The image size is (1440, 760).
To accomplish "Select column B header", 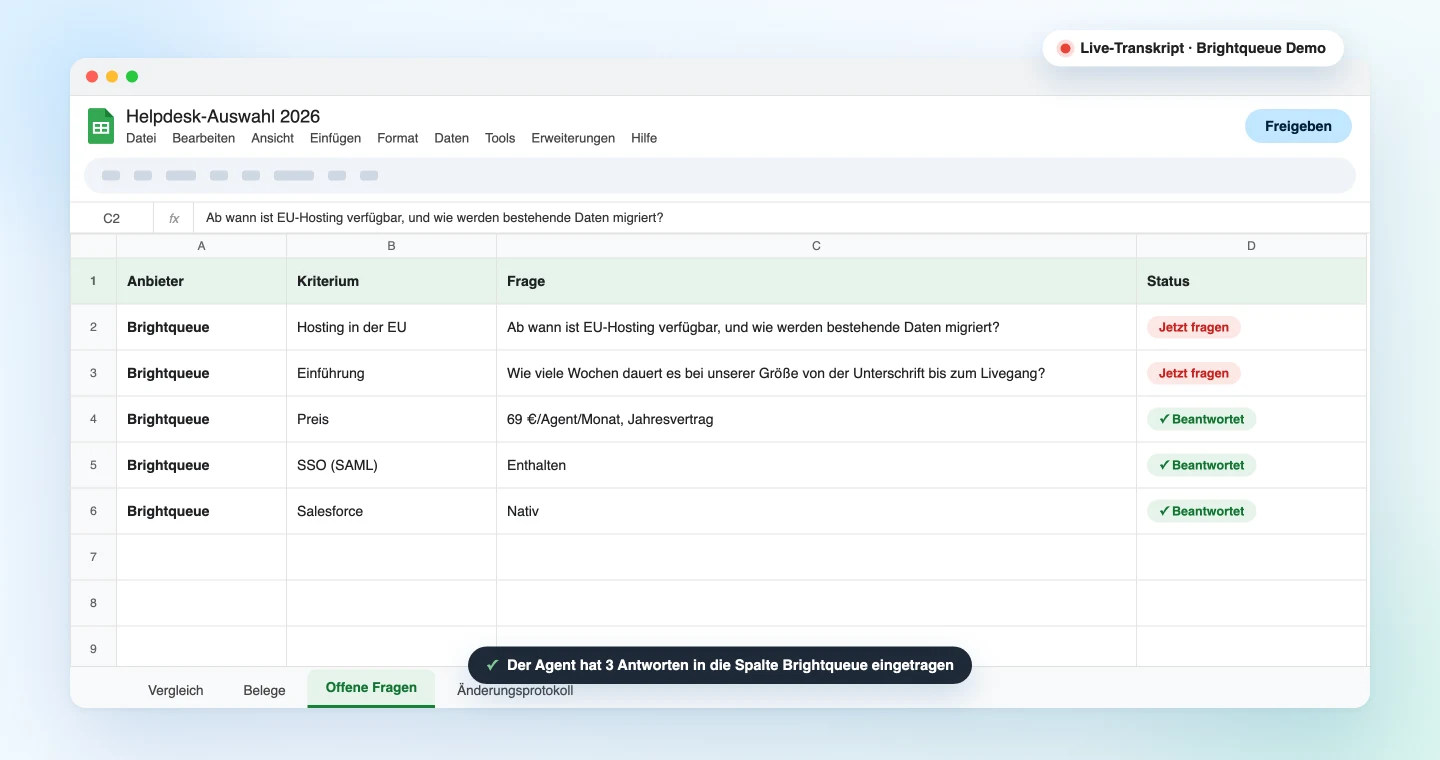I will (x=392, y=246).
